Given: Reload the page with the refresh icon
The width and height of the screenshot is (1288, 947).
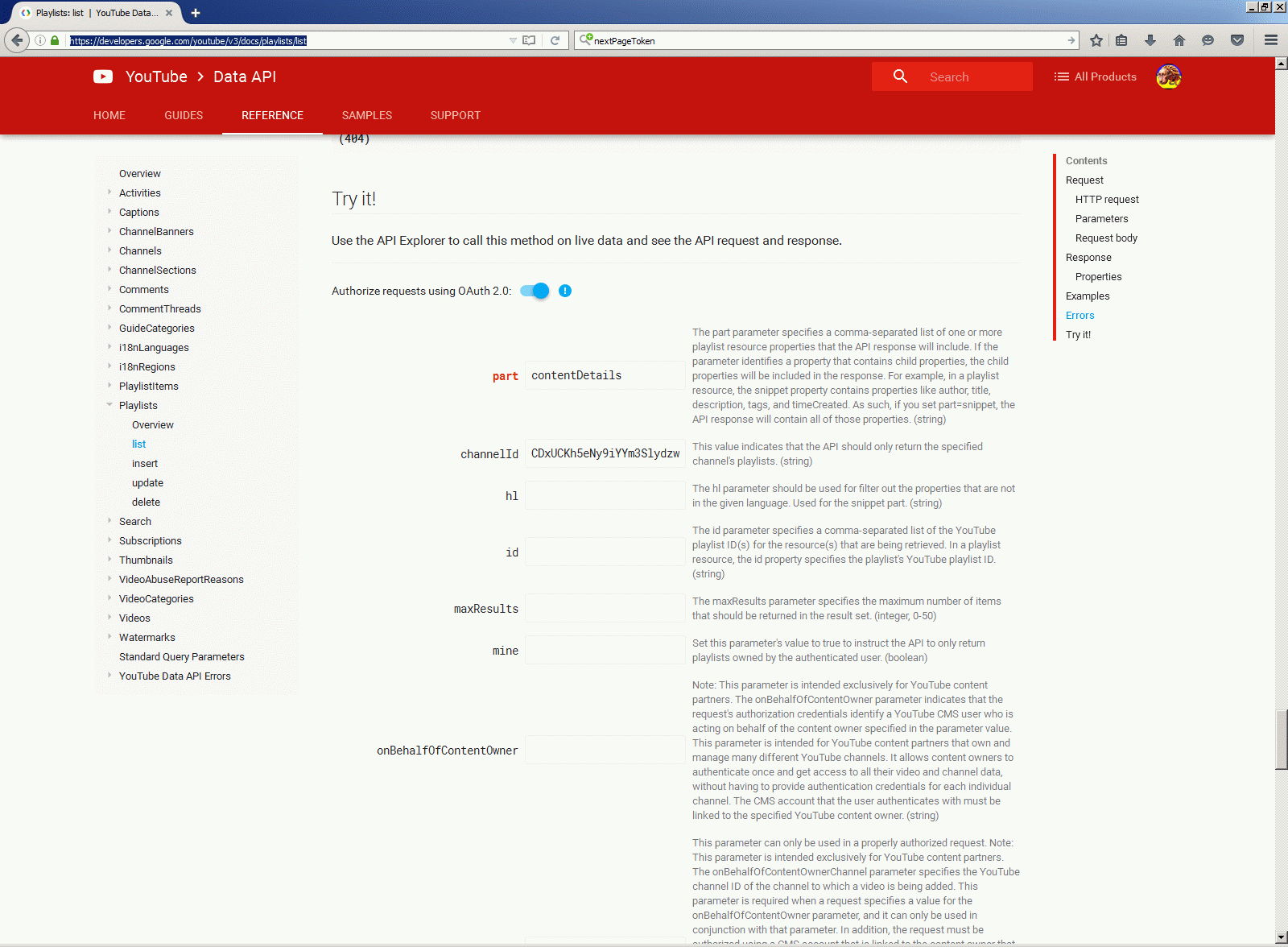Looking at the screenshot, I should (x=555, y=40).
